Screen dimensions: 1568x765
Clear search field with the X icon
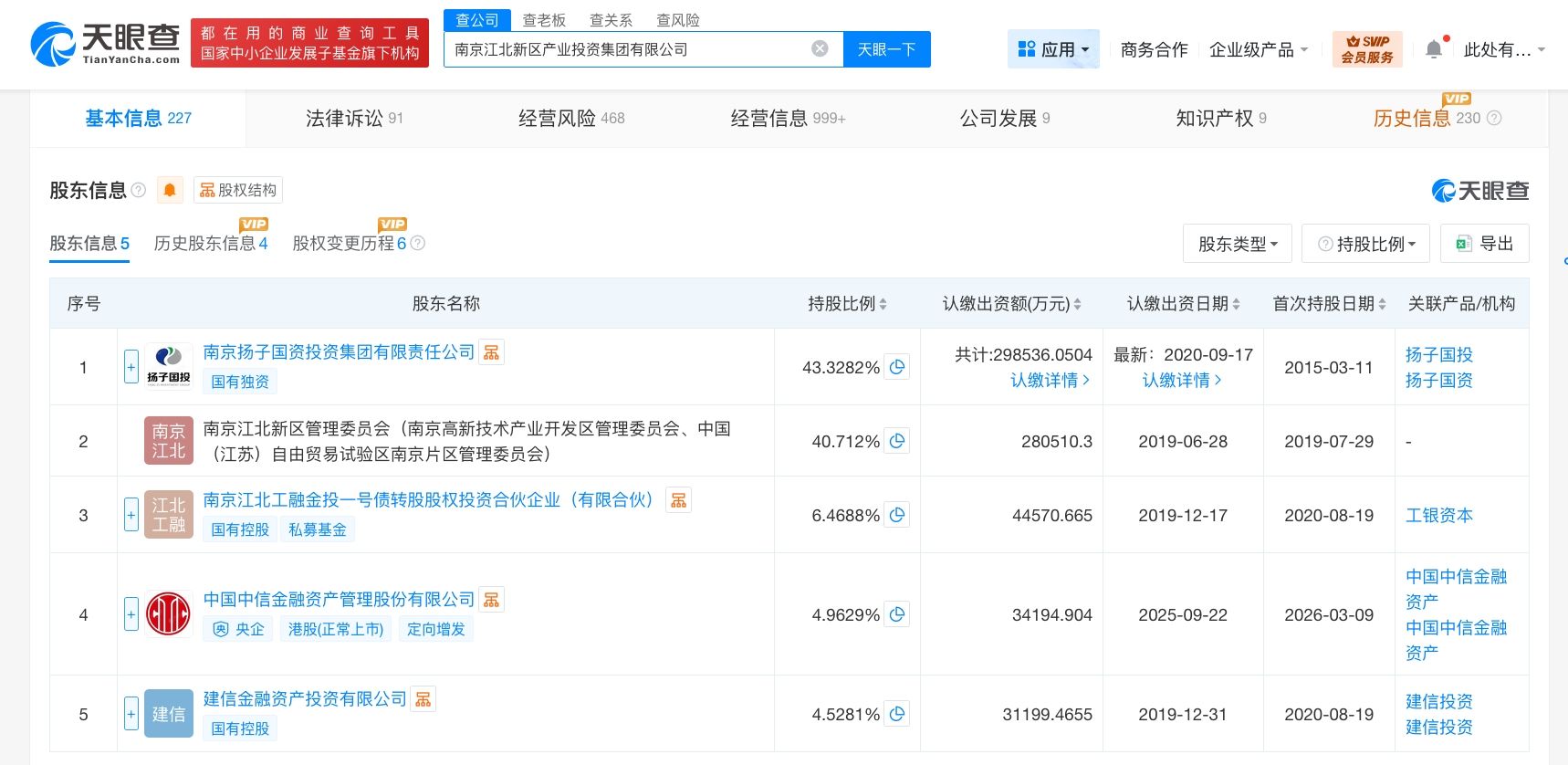point(820,49)
